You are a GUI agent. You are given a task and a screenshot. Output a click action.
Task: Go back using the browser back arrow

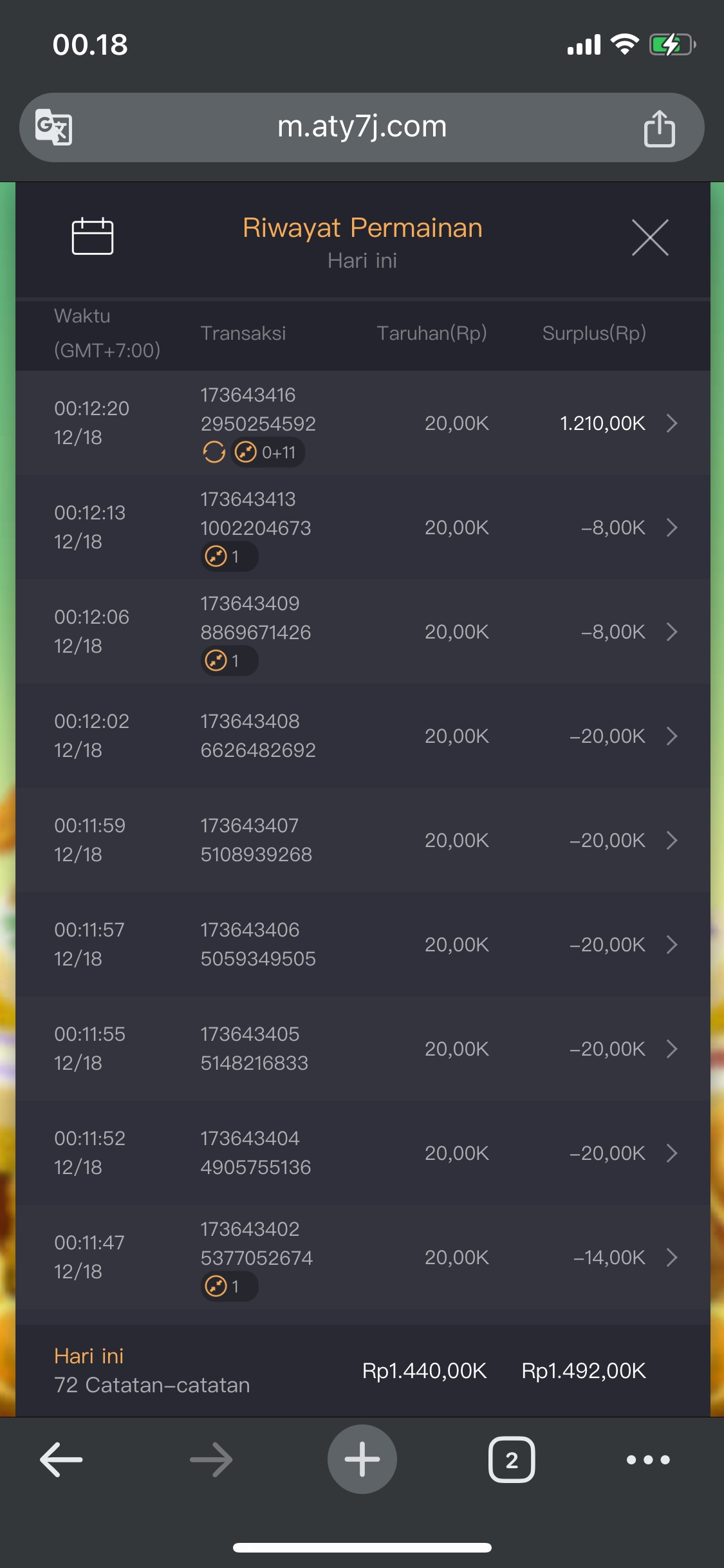pos(61,1459)
